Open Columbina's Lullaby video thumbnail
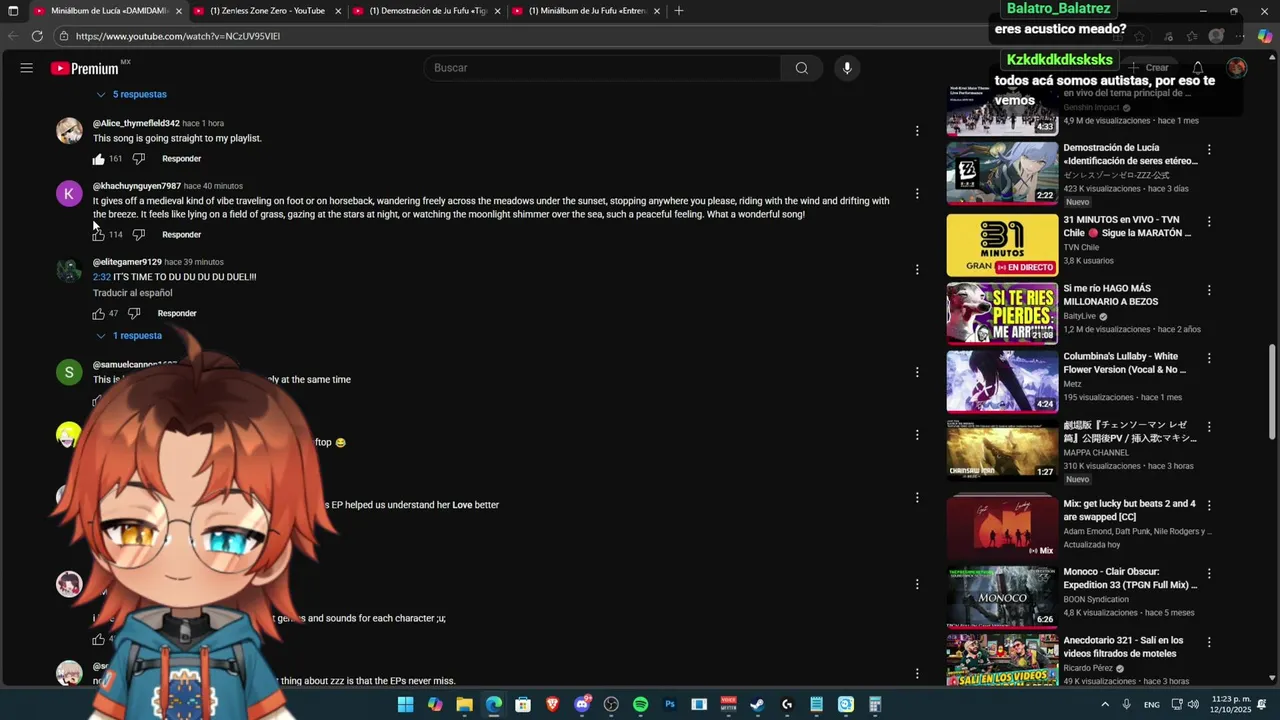Viewport: 1280px width, 720px height. tap(1002, 381)
